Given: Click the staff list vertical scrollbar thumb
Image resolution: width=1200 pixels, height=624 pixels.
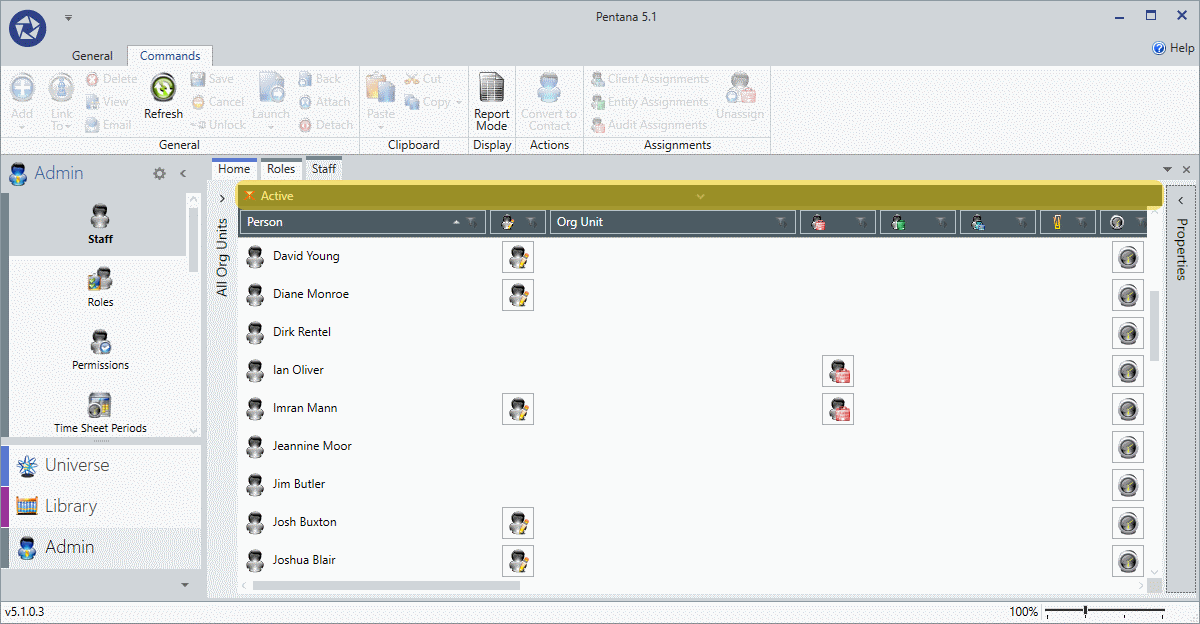Looking at the screenshot, I should [1155, 326].
